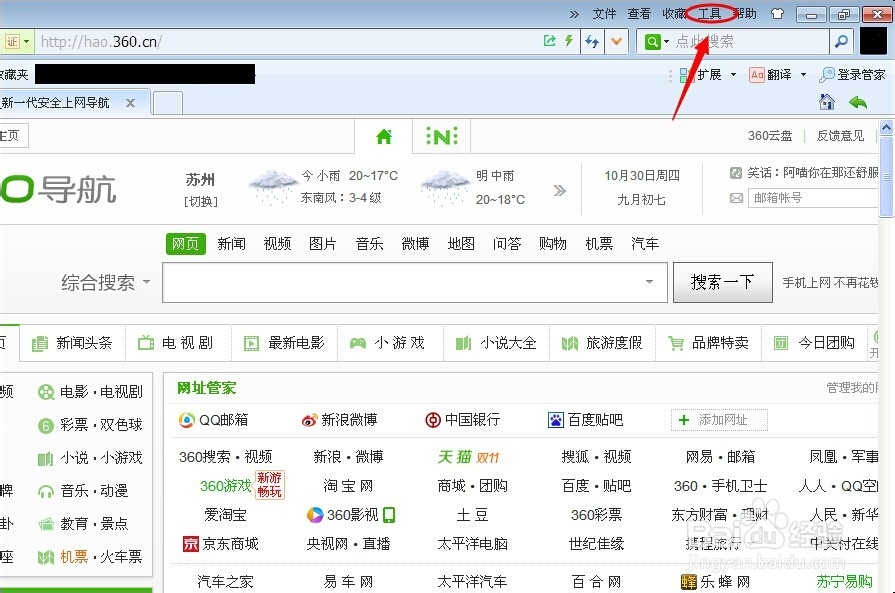Open the 电视剧 category tab
The image size is (895, 593).
[178, 343]
